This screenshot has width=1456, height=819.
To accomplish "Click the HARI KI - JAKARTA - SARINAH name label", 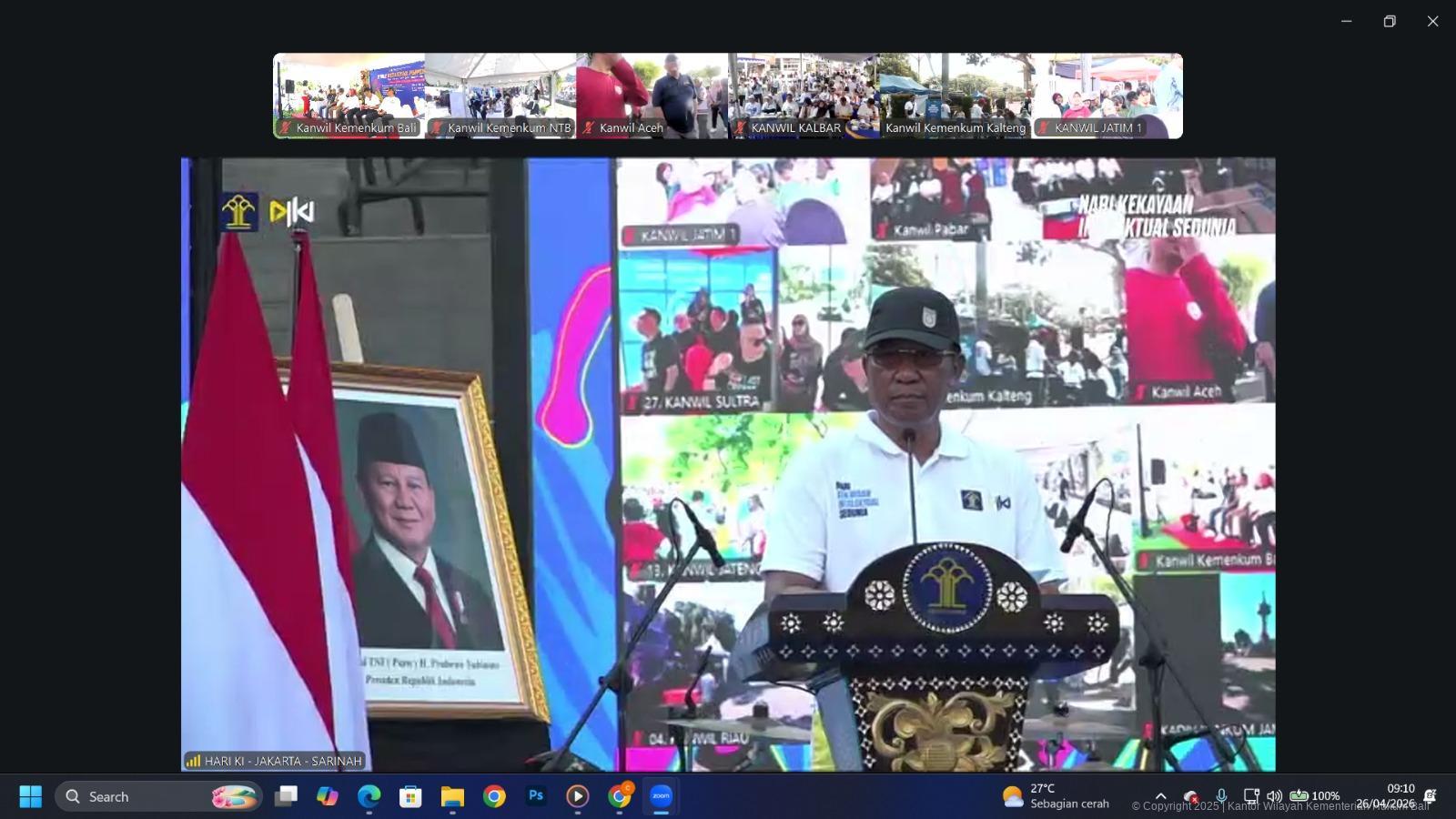I will pyautogui.click(x=275, y=761).
